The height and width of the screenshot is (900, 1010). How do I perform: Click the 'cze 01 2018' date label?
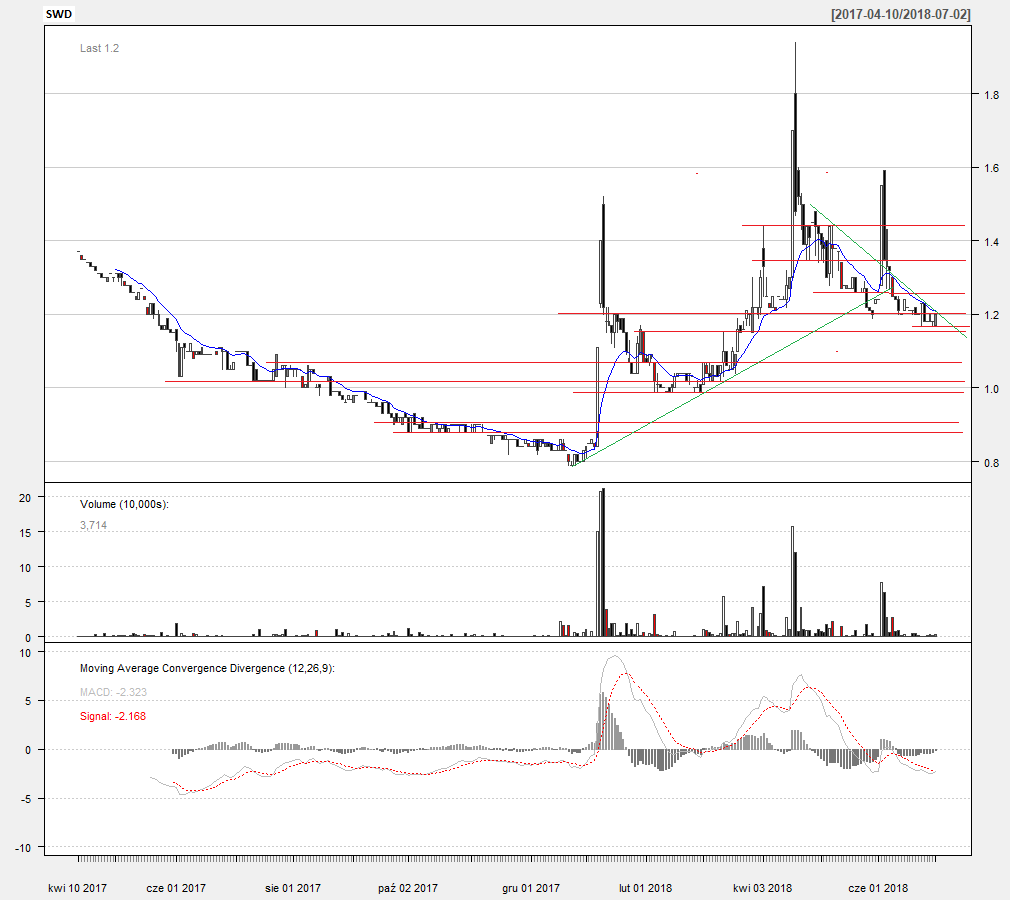click(x=878, y=888)
